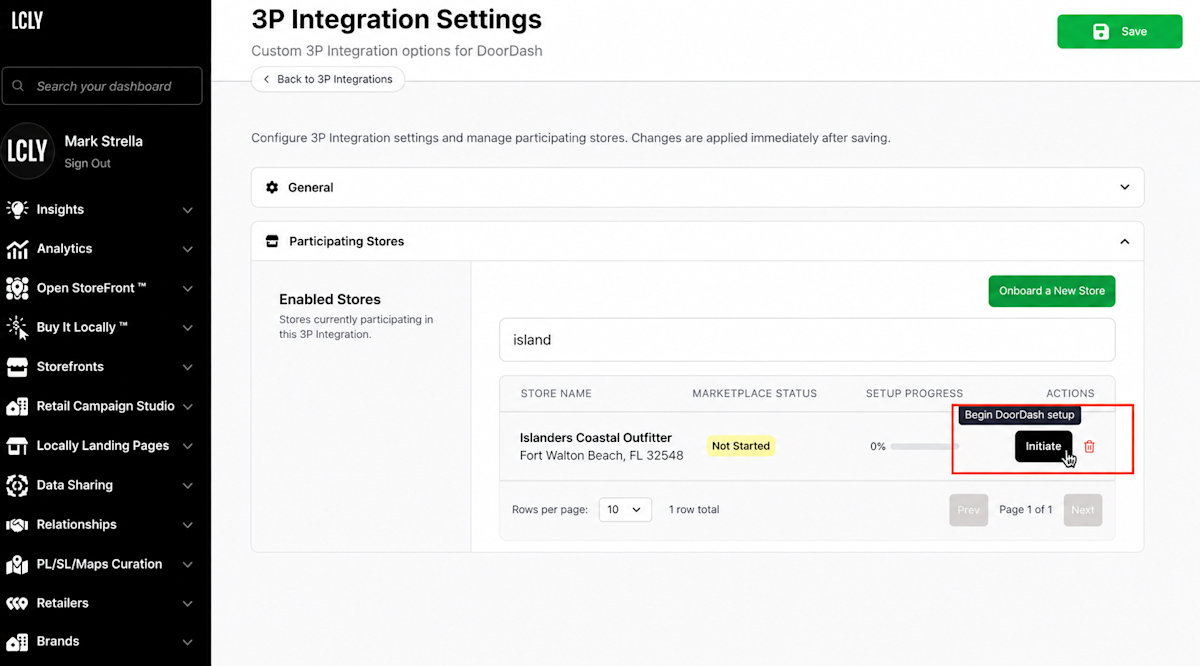Open the Analytics sidebar menu
1200x666 pixels.
pos(100,249)
